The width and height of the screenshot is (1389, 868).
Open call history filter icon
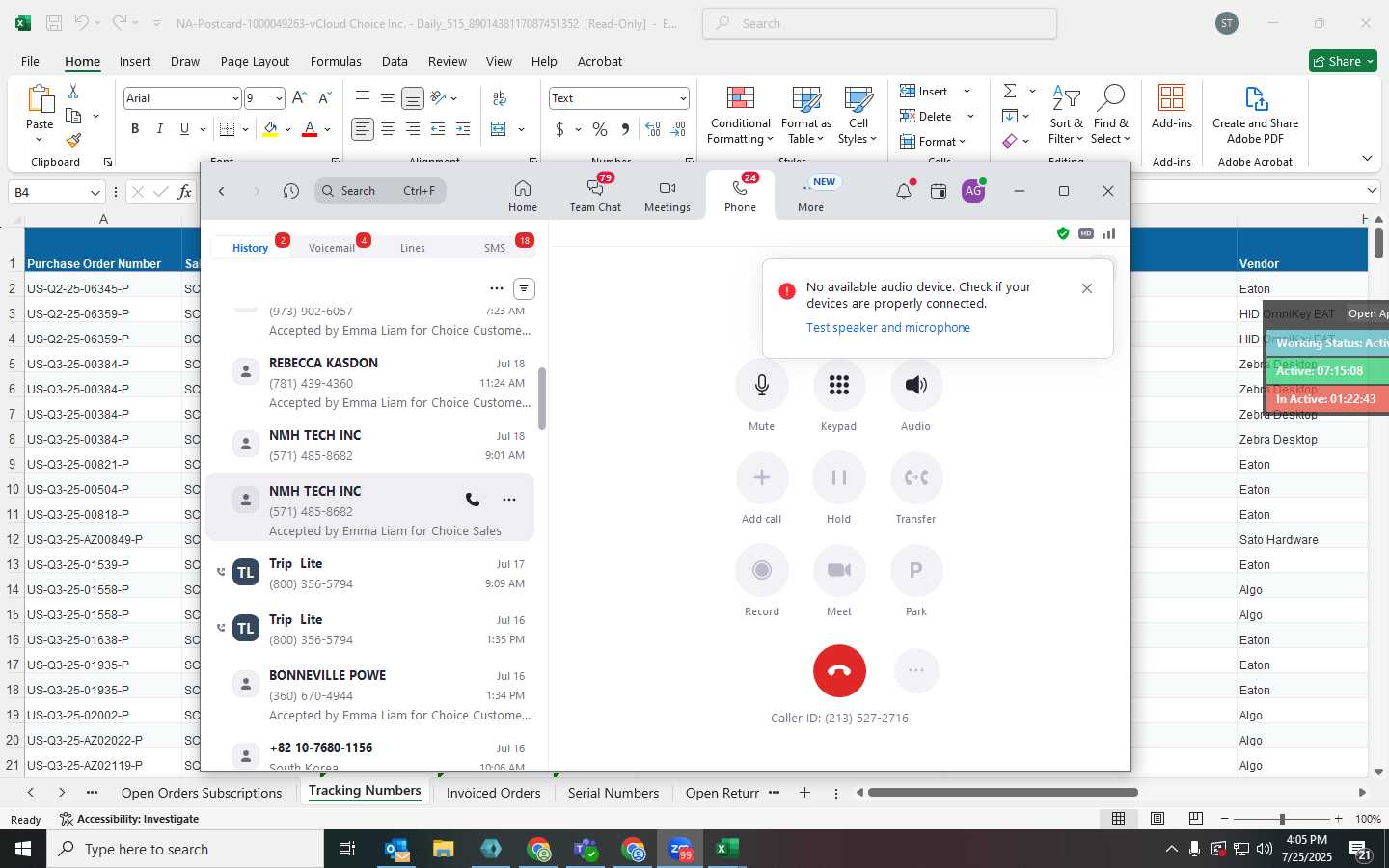[x=524, y=288]
